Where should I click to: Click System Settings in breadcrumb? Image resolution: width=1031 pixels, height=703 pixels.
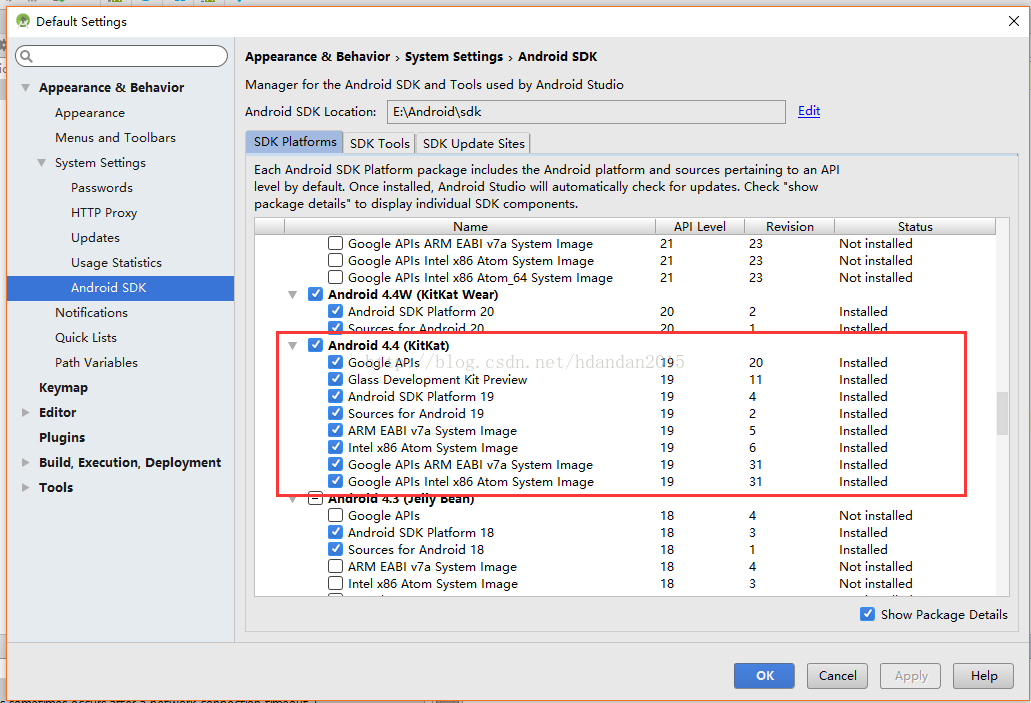pos(454,57)
